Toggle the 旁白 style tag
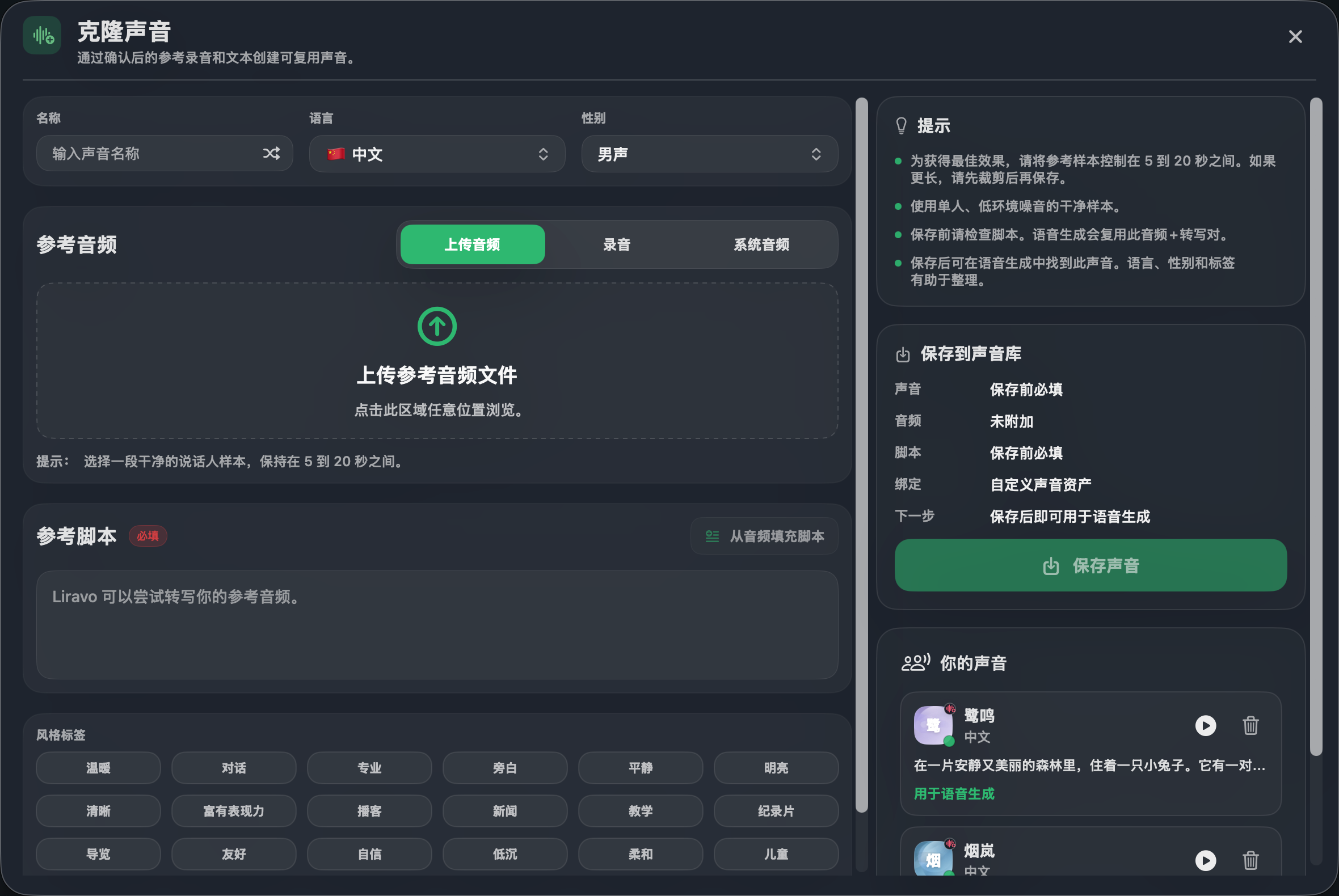This screenshot has height=896, width=1339. (505, 768)
